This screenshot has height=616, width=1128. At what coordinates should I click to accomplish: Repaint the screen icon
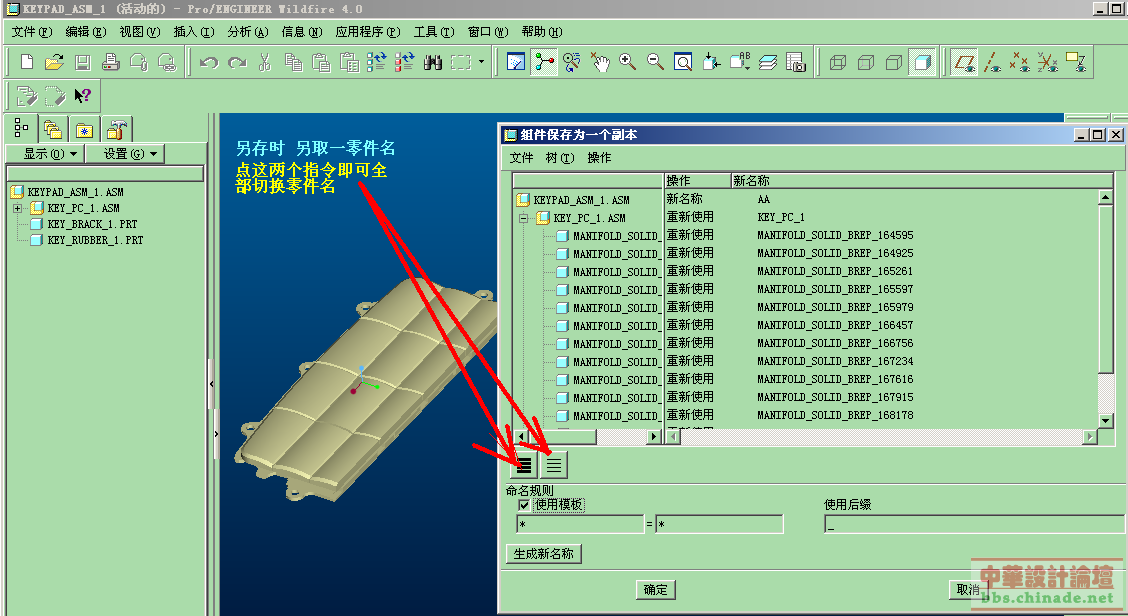click(x=516, y=62)
